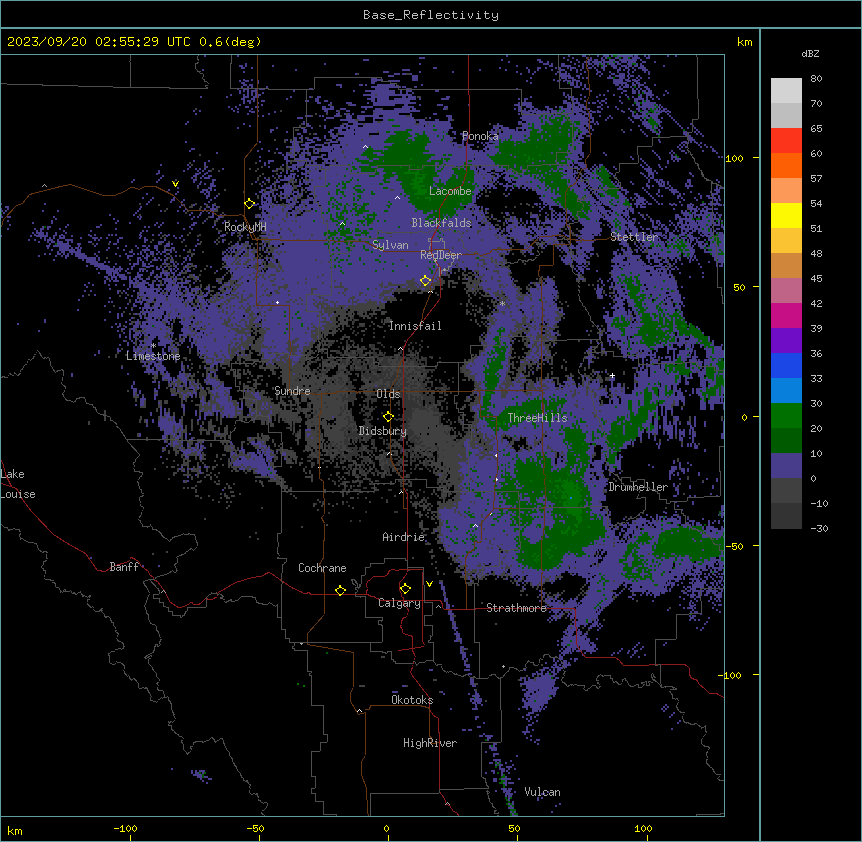This screenshot has height=842, width=862.
Task: Click the 2023/09/20 02:55:29 UTC timestamp
Action: [134, 42]
